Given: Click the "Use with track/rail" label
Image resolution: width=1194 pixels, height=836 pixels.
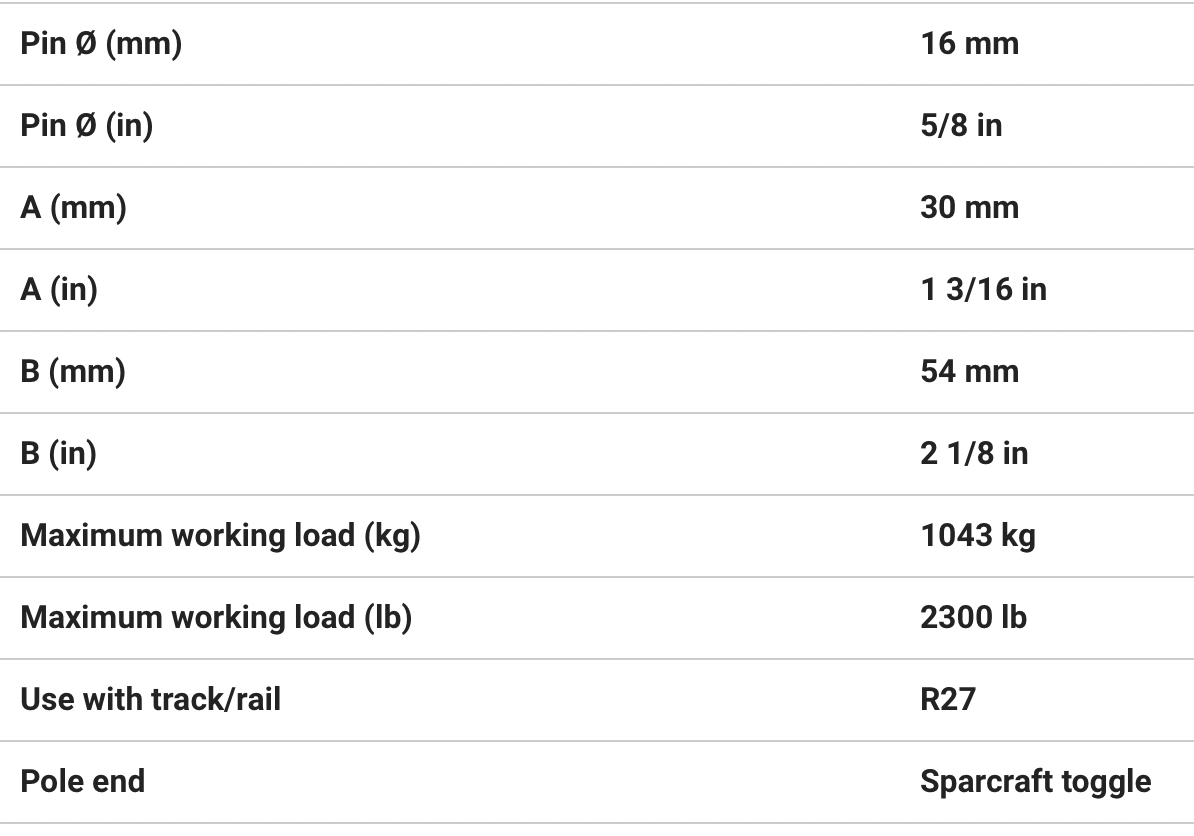Looking at the screenshot, I should [150, 700].
